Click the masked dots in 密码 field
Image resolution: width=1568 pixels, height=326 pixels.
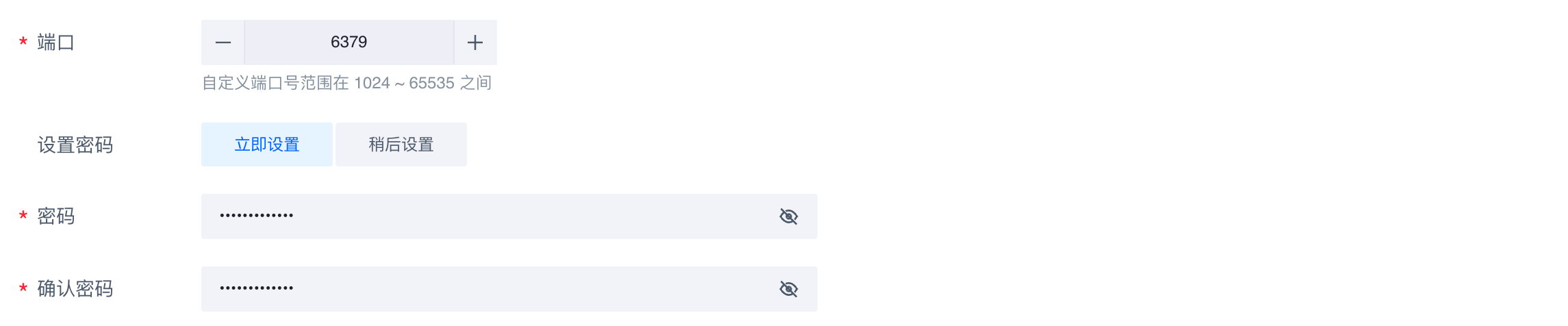pos(257,216)
